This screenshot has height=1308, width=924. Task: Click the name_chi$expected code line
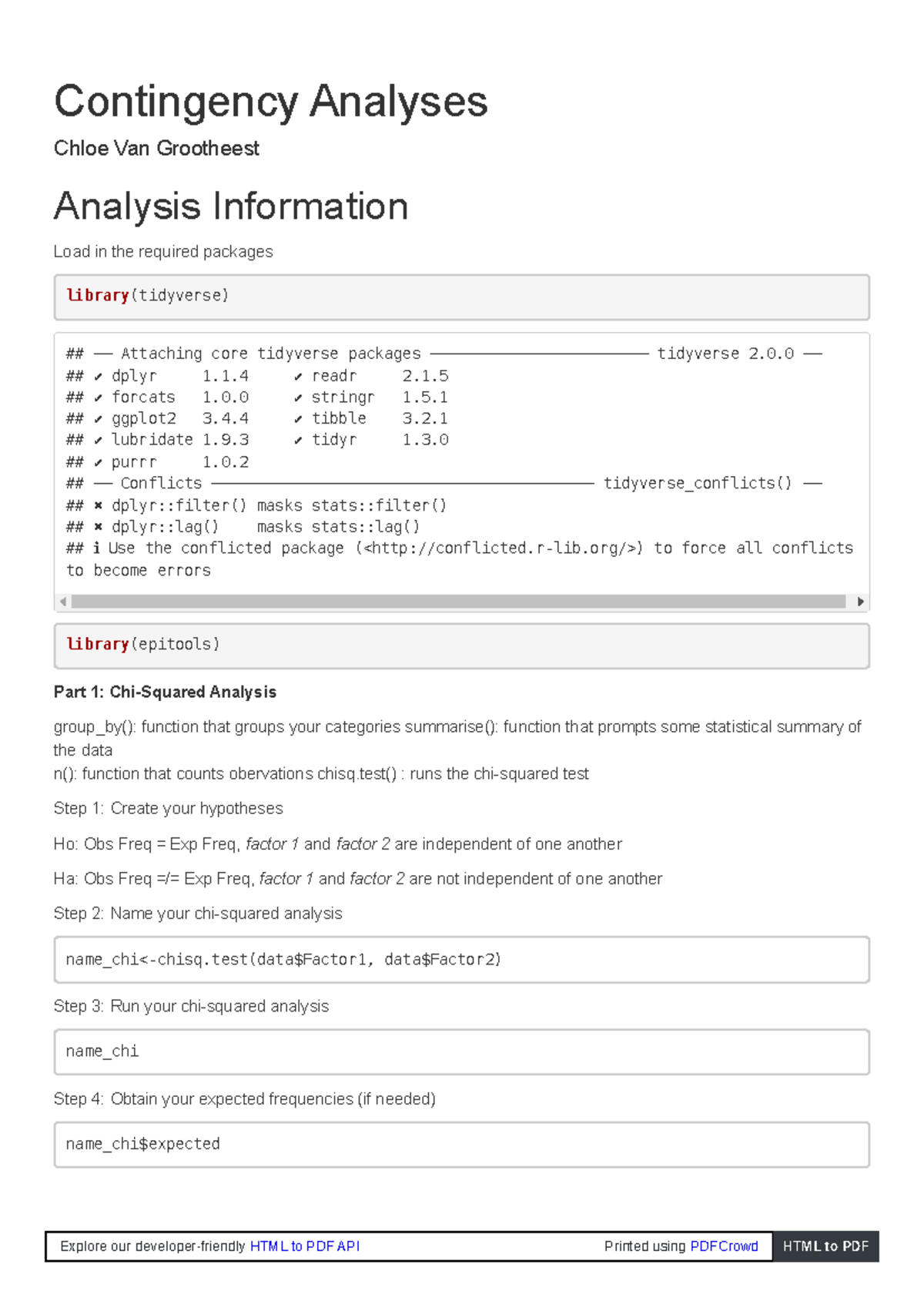click(143, 1145)
